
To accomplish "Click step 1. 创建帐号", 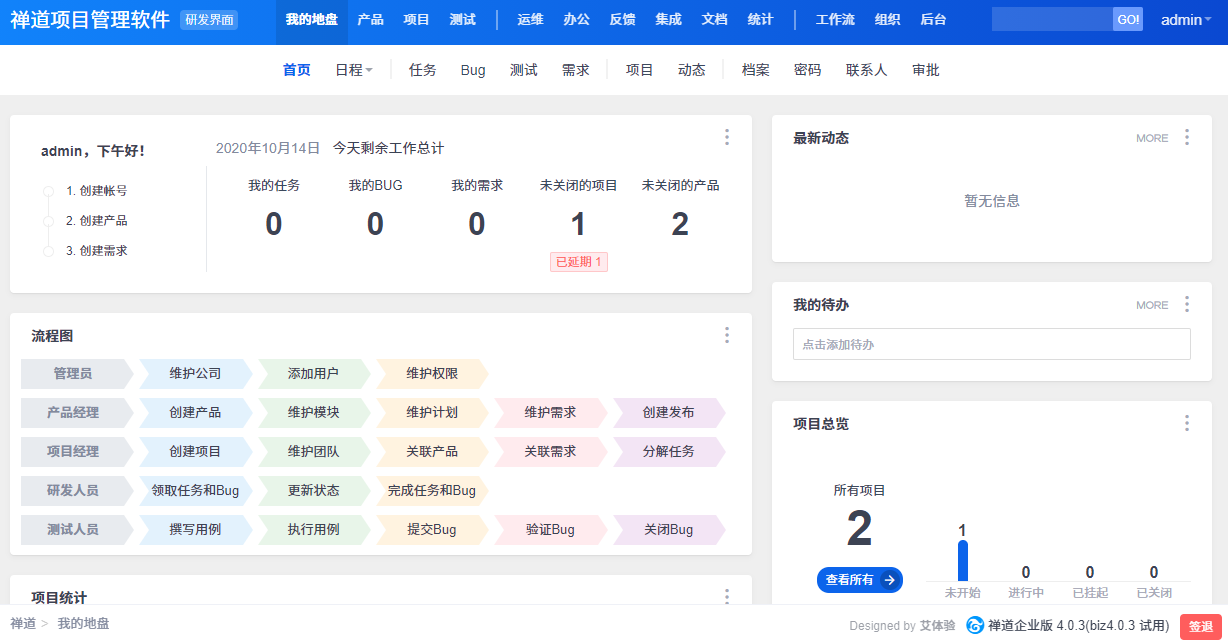I will click(97, 190).
